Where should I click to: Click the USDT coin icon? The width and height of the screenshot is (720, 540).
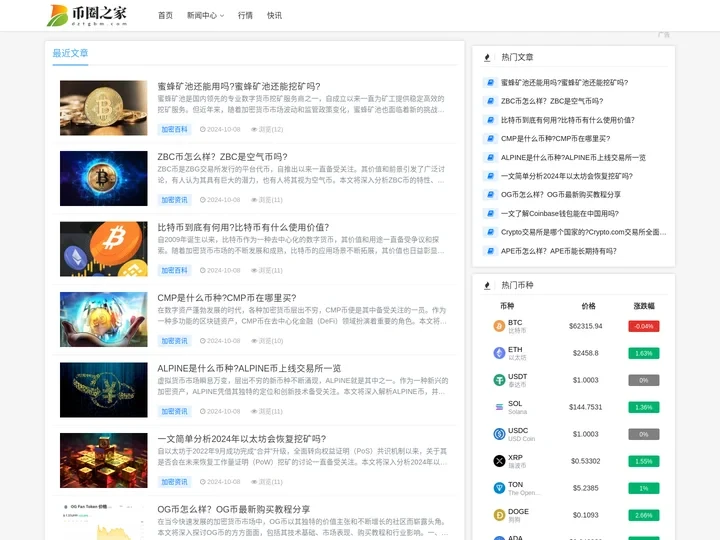click(x=499, y=380)
